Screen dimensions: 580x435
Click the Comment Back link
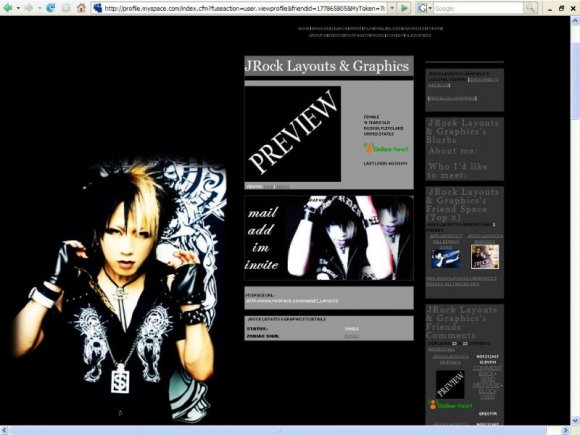click(487, 371)
